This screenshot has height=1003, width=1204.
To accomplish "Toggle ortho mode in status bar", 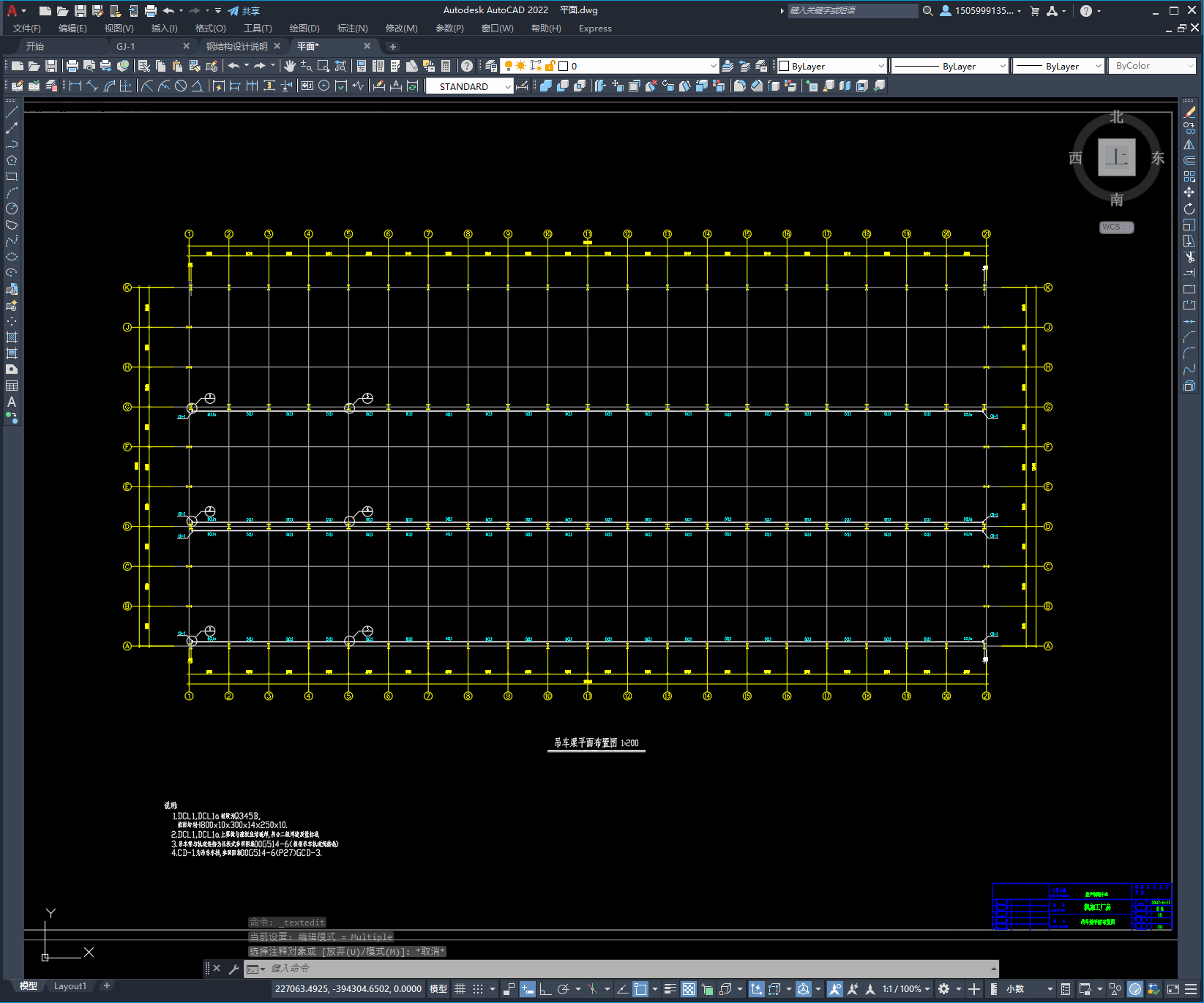I will pyautogui.click(x=545, y=989).
